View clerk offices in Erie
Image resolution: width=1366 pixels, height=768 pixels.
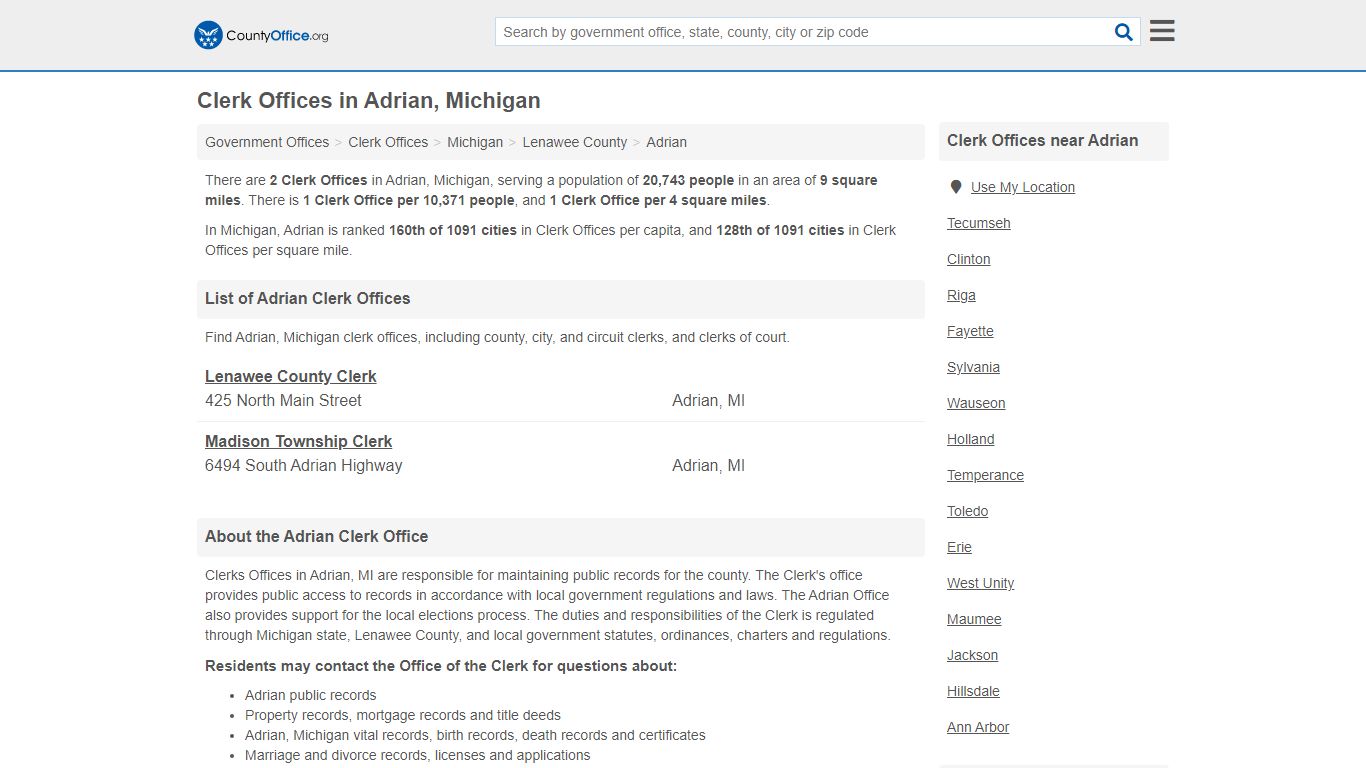[959, 547]
